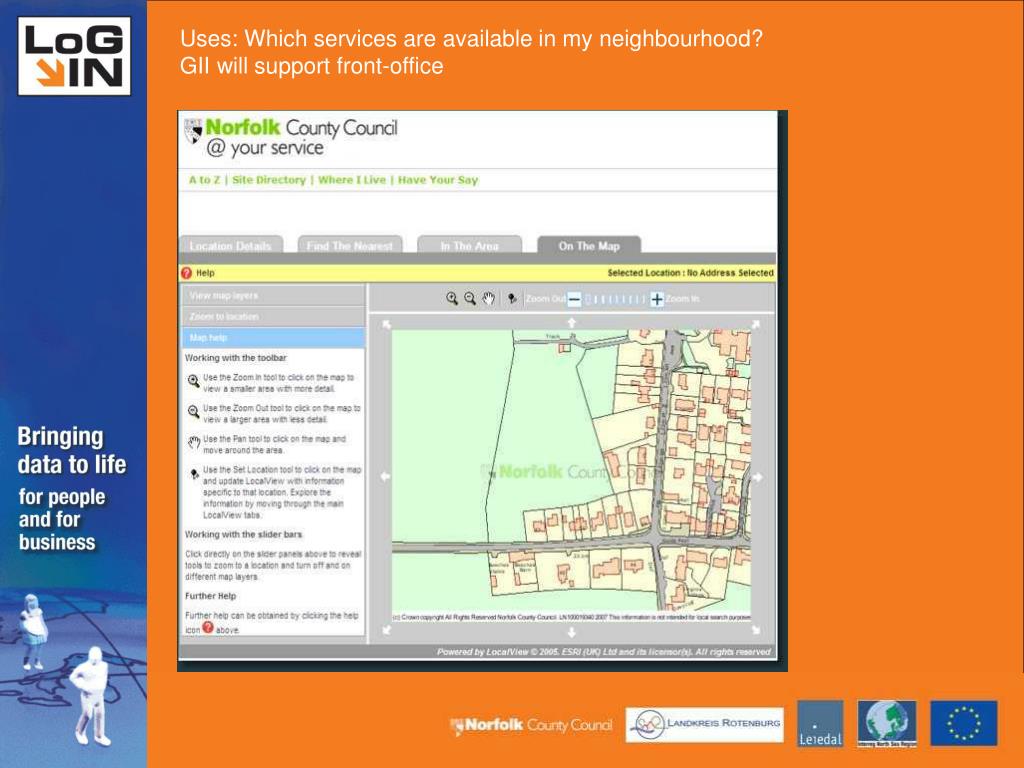The width and height of the screenshot is (1024, 768).
Task: Select the Pan hand tool in map toolbar
Action: [488, 298]
